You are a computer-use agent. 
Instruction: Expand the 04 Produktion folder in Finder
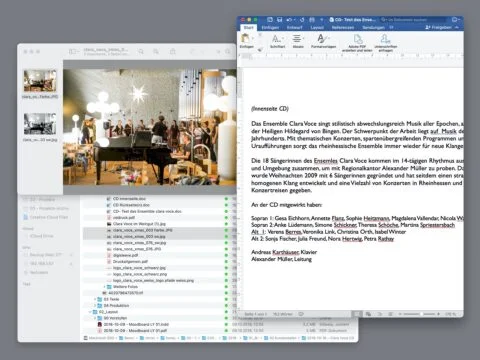(95, 306)
